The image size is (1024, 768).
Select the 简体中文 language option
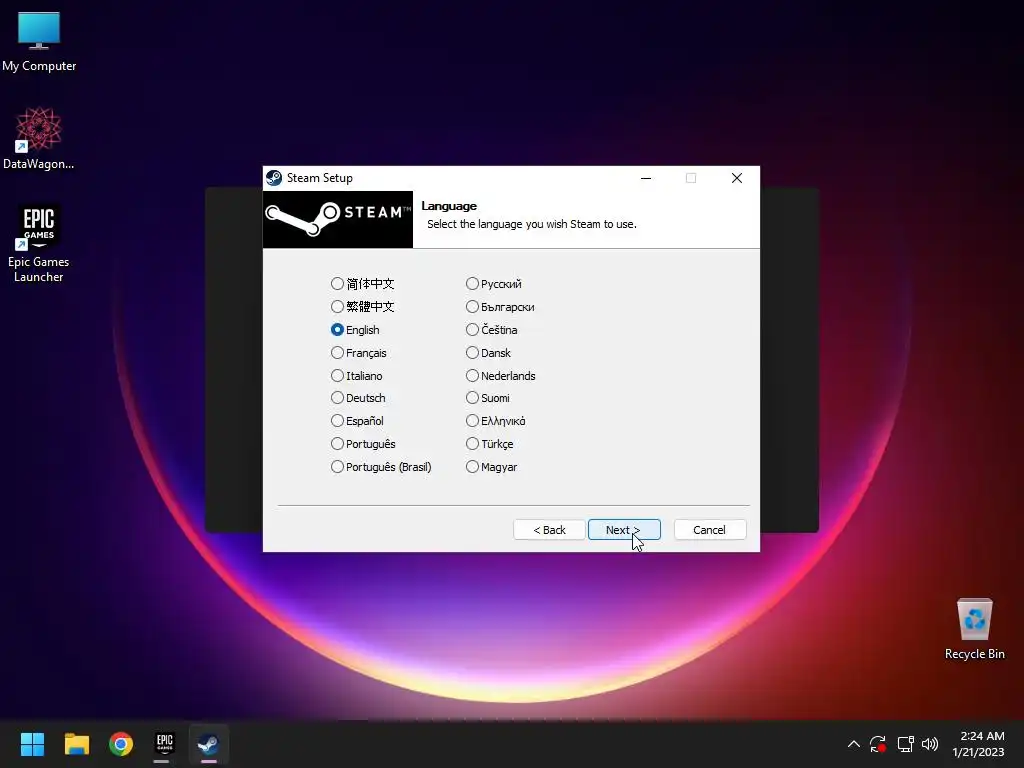tap(362, 283)
